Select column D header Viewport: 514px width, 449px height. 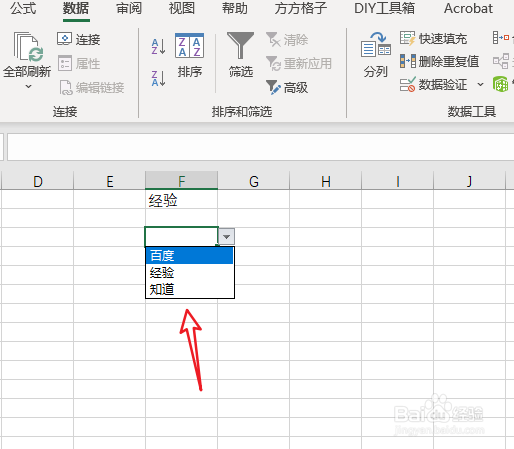pos(38,181)
